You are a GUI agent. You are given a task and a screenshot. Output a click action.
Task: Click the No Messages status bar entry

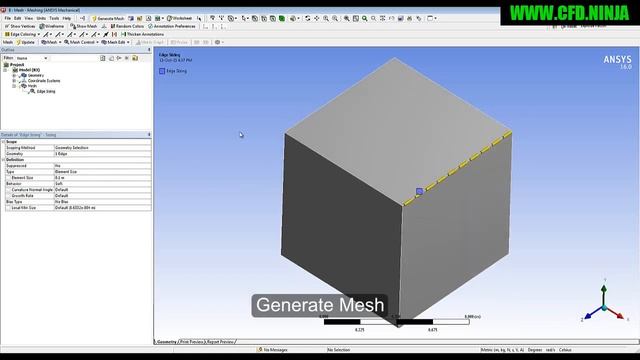coord(272,350)
